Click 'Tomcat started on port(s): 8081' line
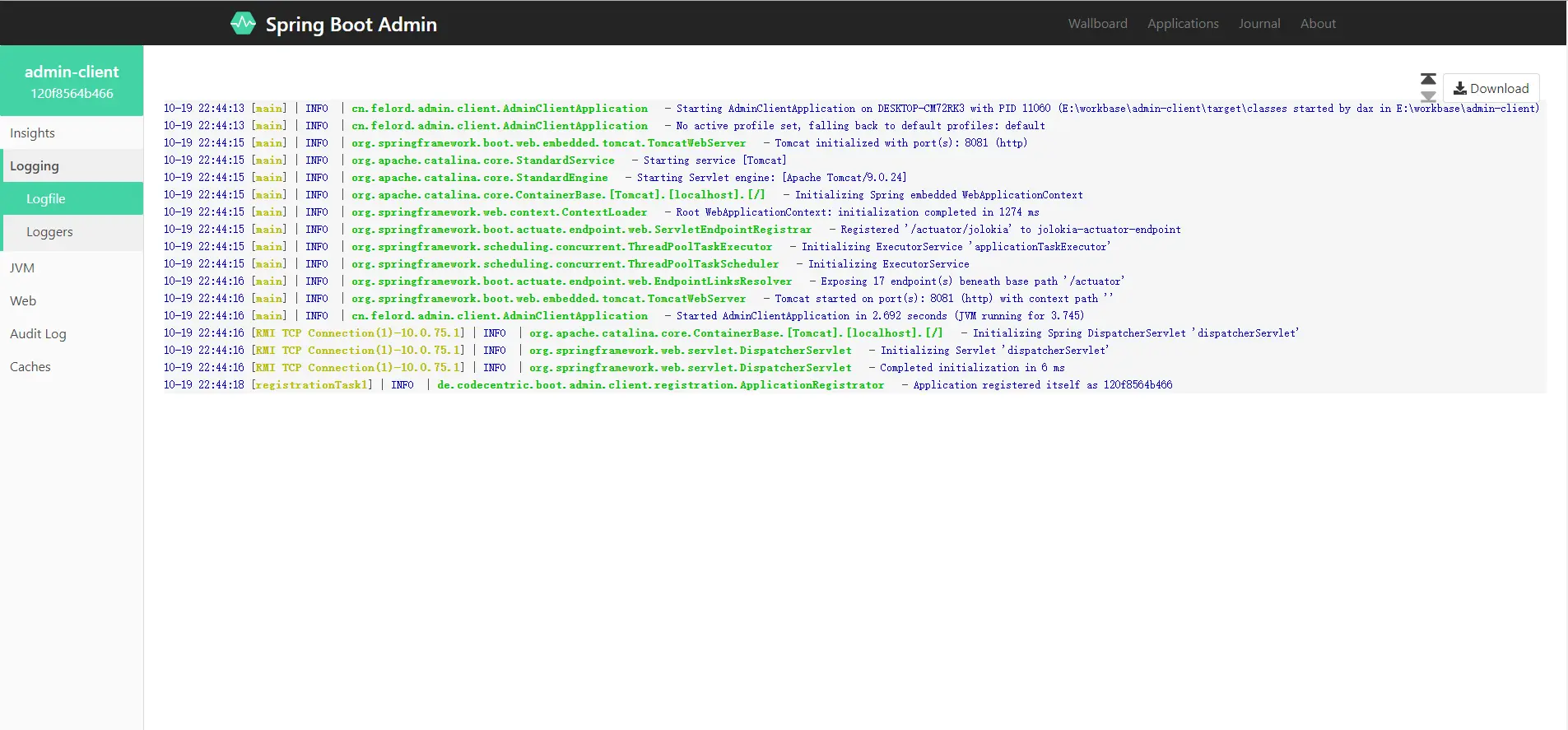The image size is (1568, 730). click(x=638, y=298)
